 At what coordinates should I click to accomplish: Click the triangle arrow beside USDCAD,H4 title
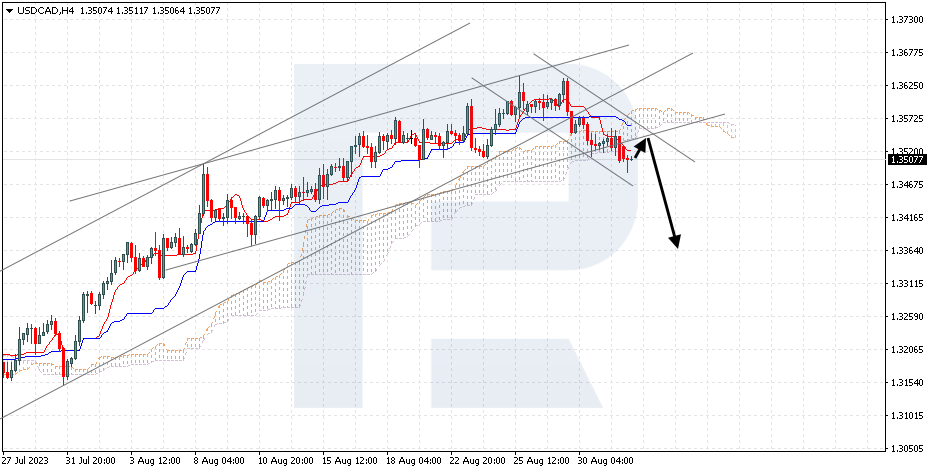click(8, 8)
